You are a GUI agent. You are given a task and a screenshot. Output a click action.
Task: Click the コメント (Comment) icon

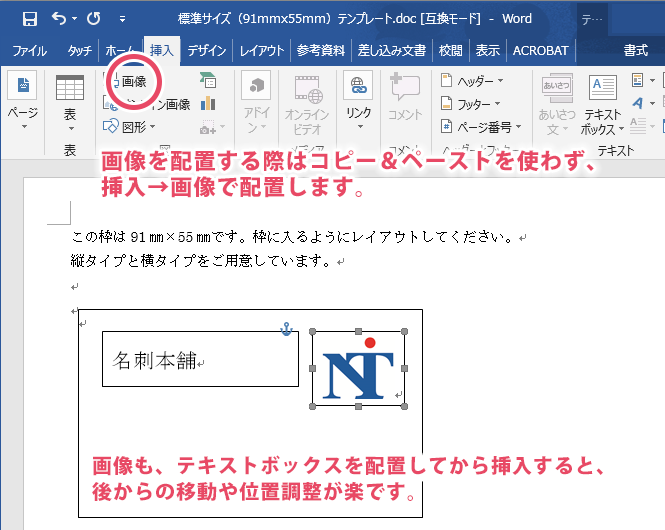click(x=405, y=87)
